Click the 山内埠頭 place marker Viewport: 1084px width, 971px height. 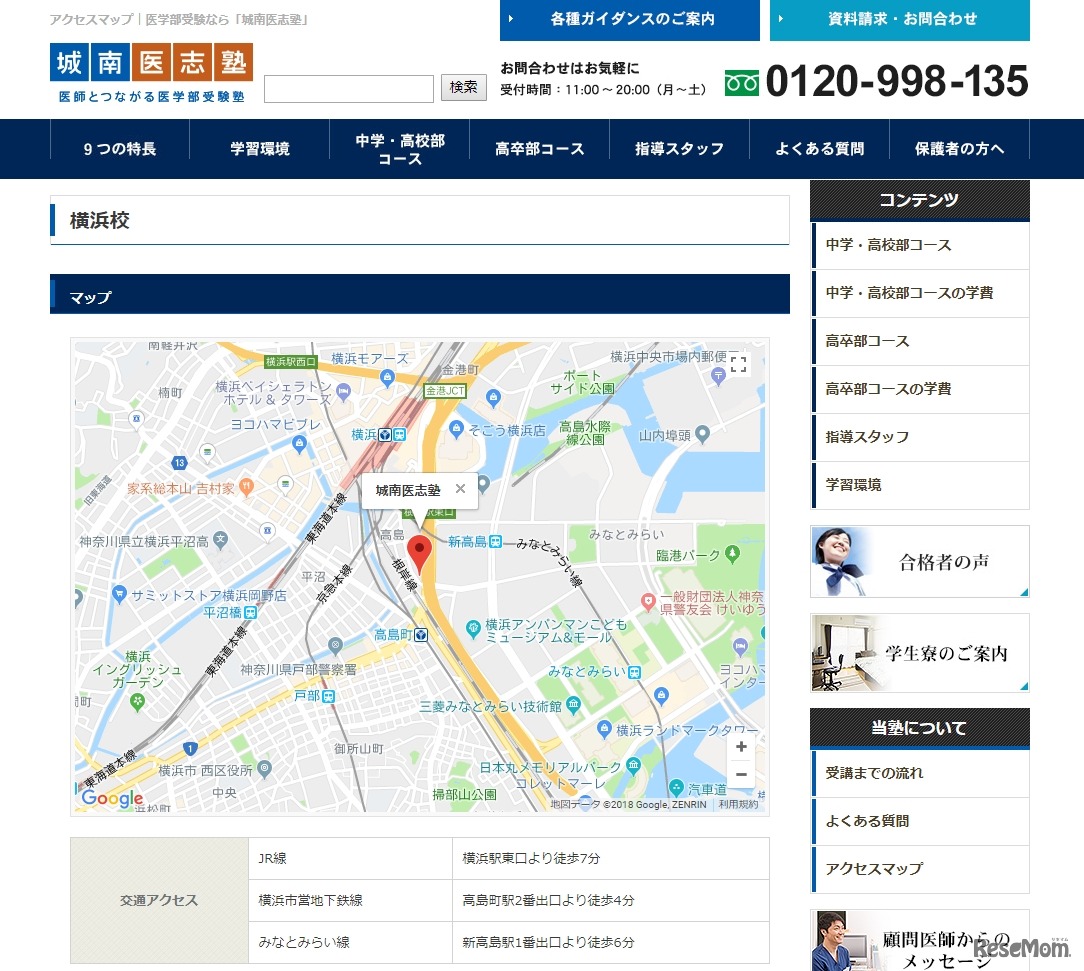tap(702, 434)
